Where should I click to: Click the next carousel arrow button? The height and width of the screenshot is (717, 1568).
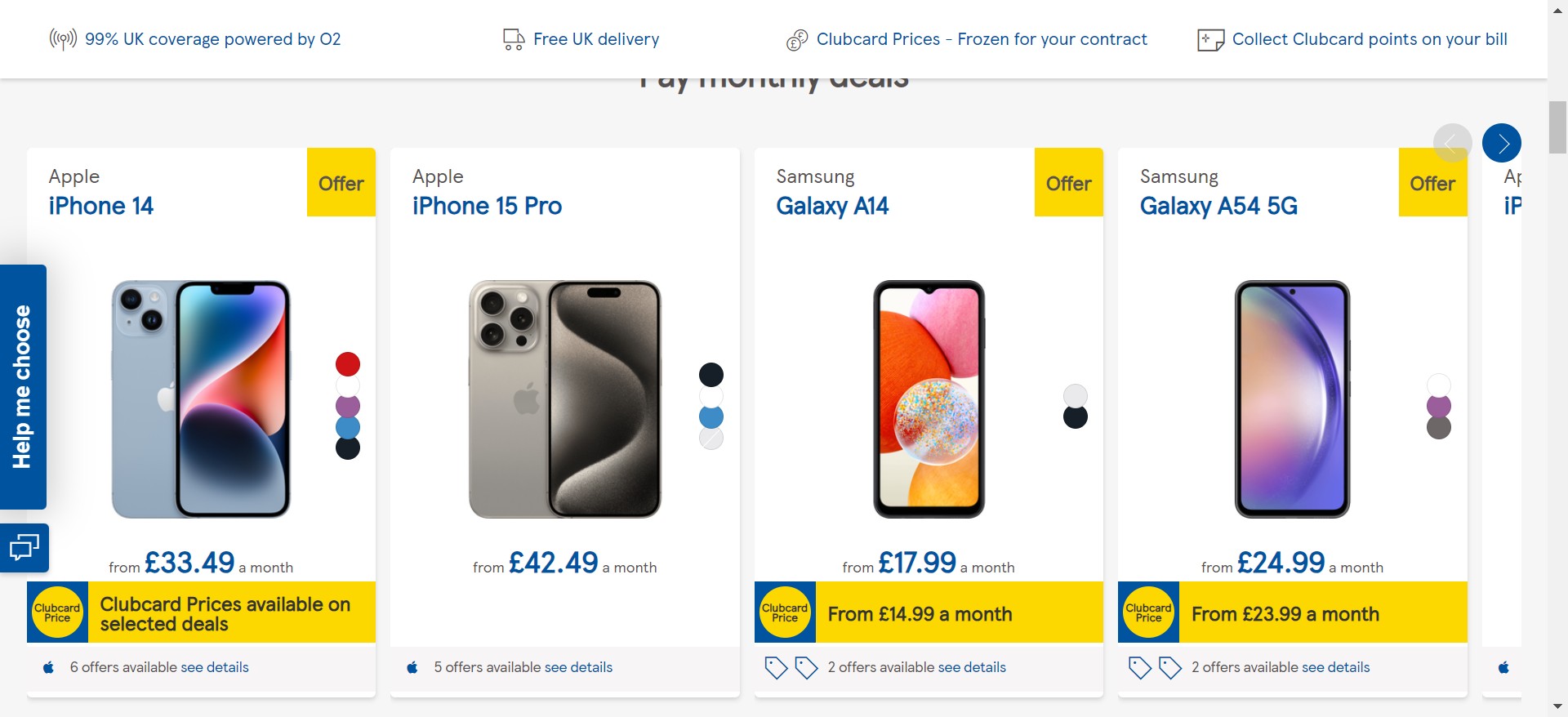1501,144
